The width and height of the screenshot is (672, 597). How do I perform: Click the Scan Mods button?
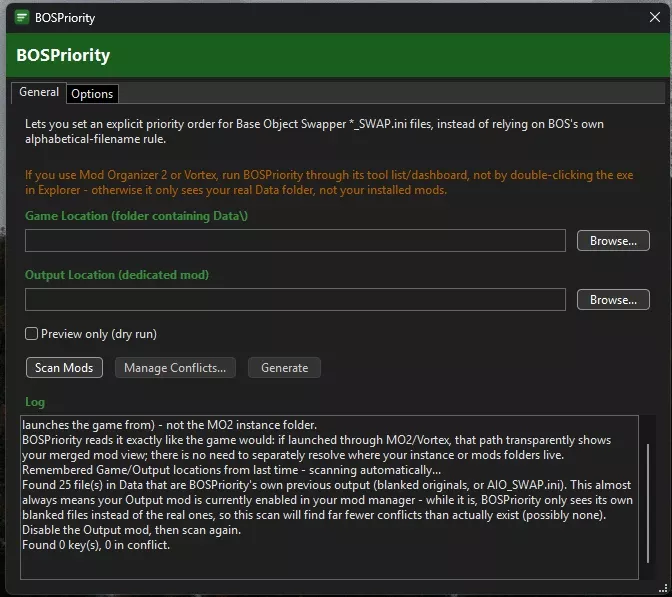(x=64, y=368)
